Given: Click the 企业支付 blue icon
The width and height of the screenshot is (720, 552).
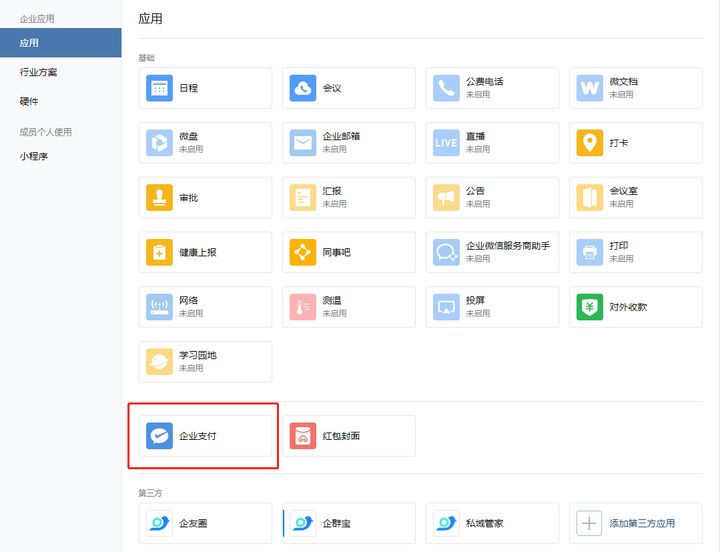Looking at the screenshot, I should (159, 436).
